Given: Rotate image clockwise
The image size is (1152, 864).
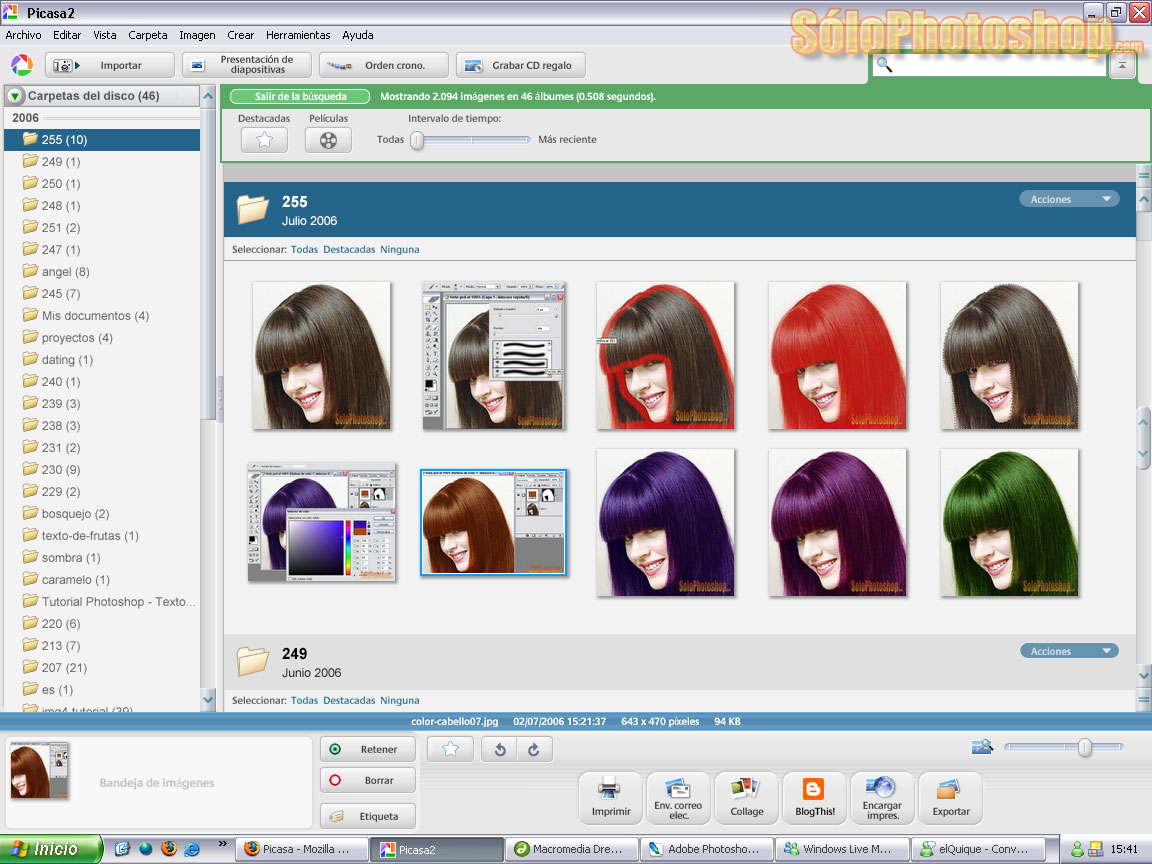Looking at the screenshot, I should point(534,749).
